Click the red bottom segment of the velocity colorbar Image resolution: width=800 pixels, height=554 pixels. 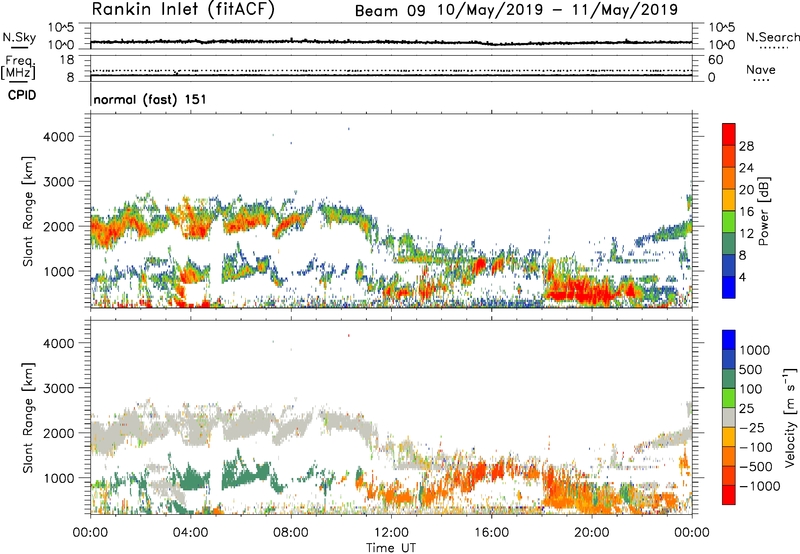[729, 495]
